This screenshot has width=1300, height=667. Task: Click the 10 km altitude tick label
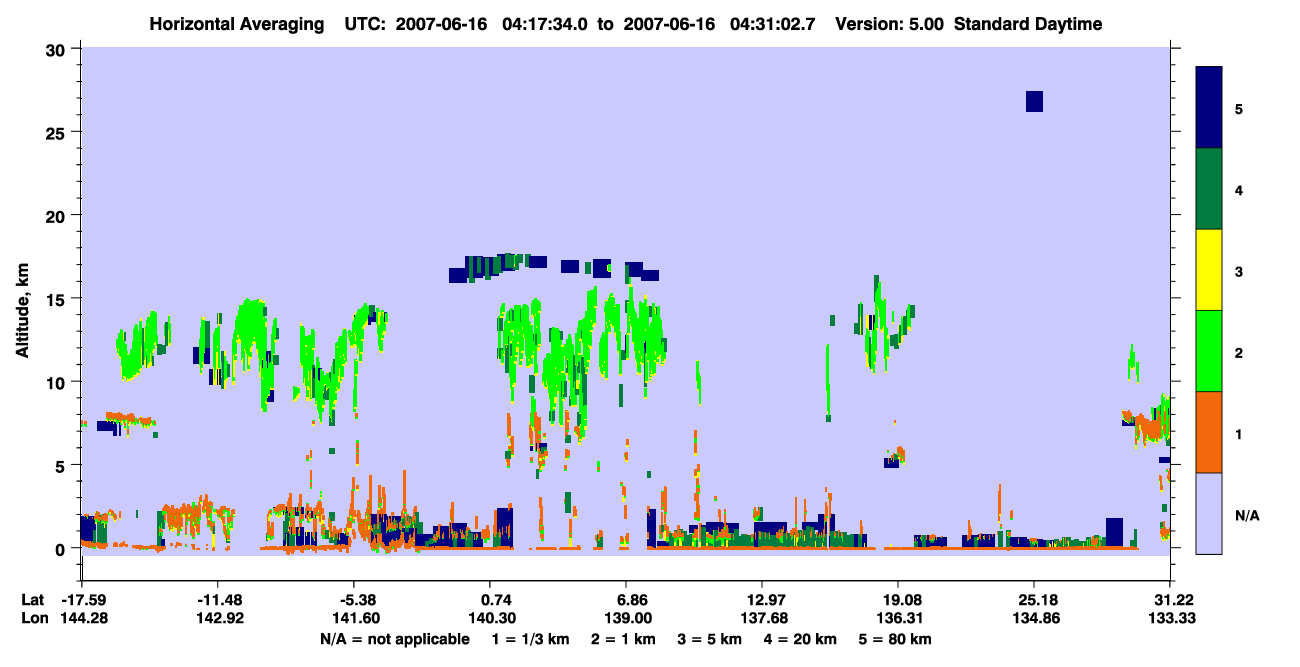pyautogui.click(x=58, y=382)
